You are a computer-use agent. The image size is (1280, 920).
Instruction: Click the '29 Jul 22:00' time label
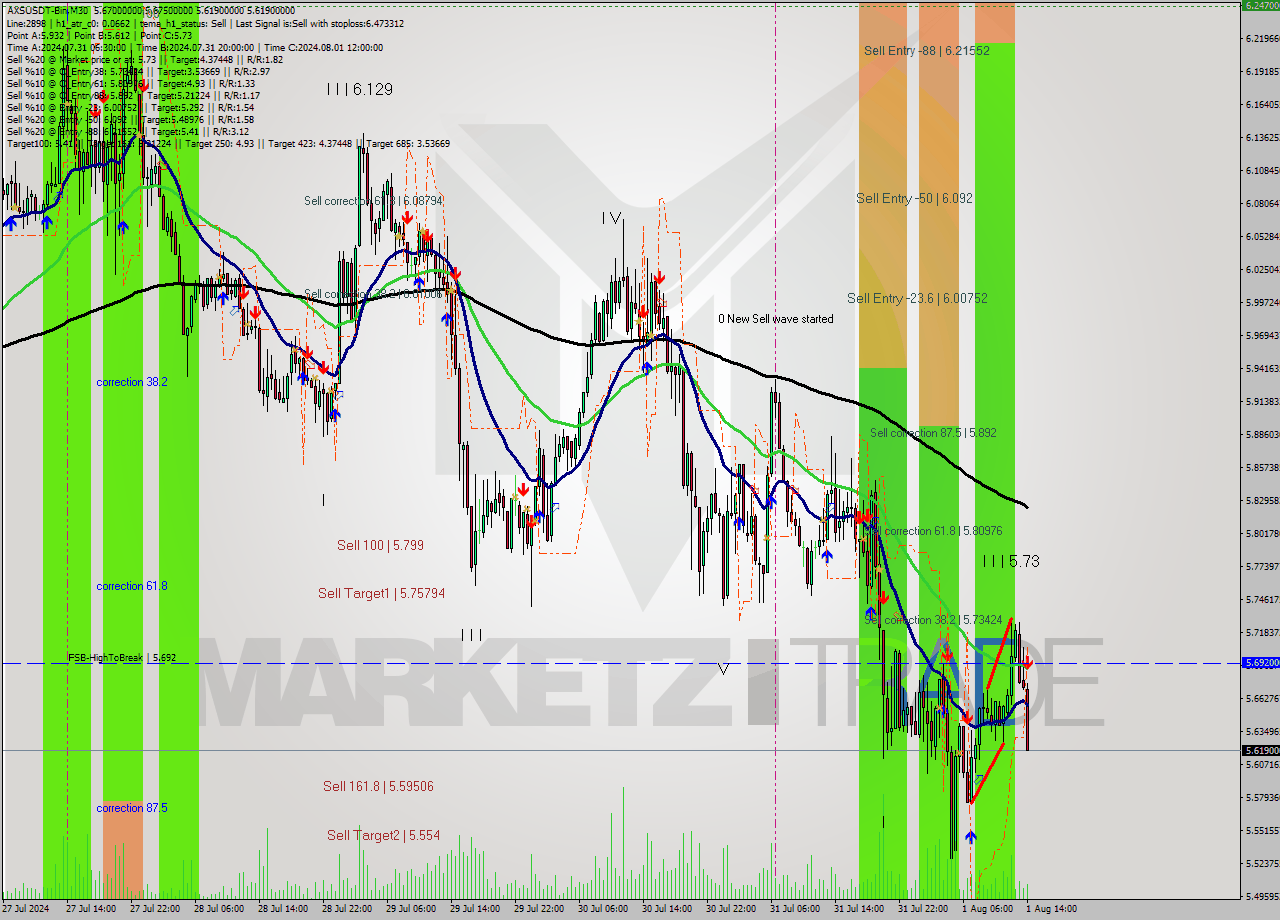[x=538, y=909]
